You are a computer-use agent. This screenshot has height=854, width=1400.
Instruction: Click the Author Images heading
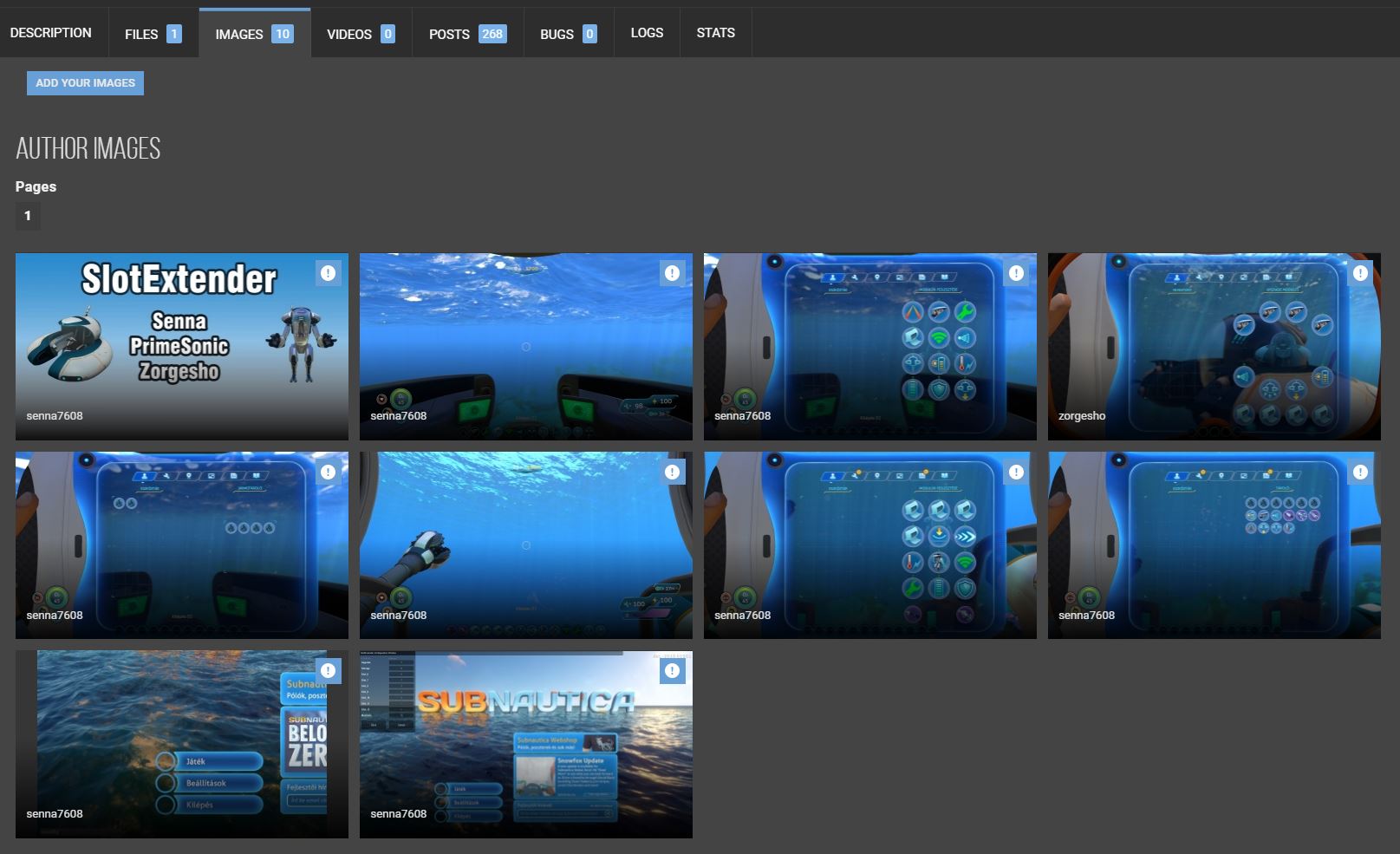point(88,148)
